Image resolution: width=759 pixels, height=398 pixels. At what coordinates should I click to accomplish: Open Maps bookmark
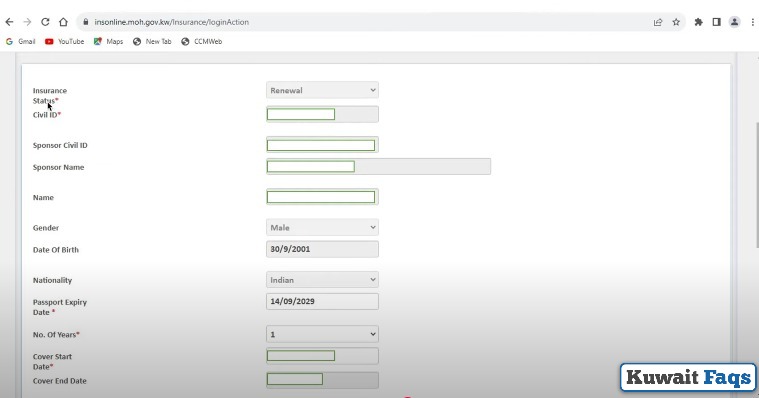[108, 42]
